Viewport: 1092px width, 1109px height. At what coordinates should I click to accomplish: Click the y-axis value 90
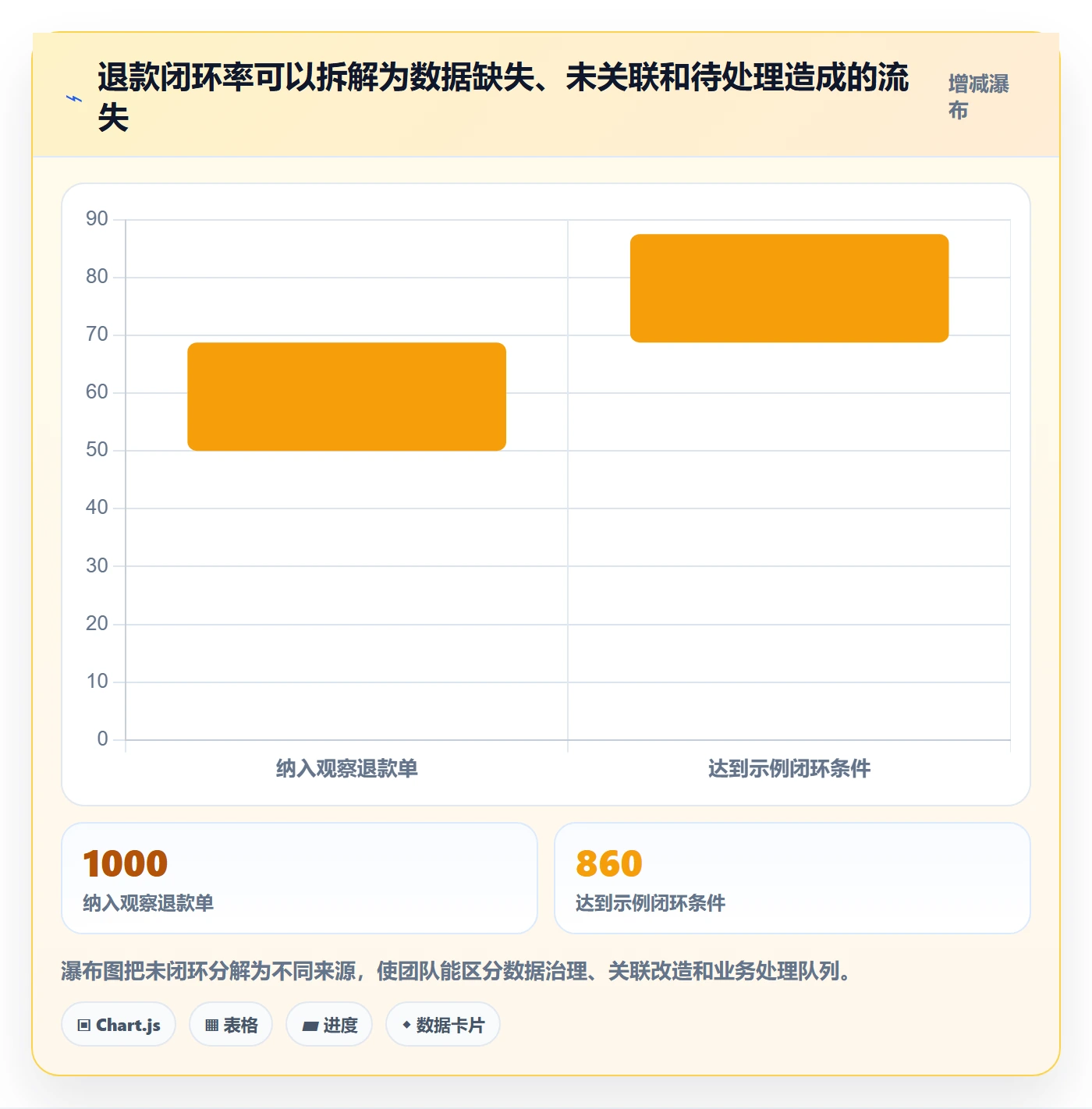(97, 218)
